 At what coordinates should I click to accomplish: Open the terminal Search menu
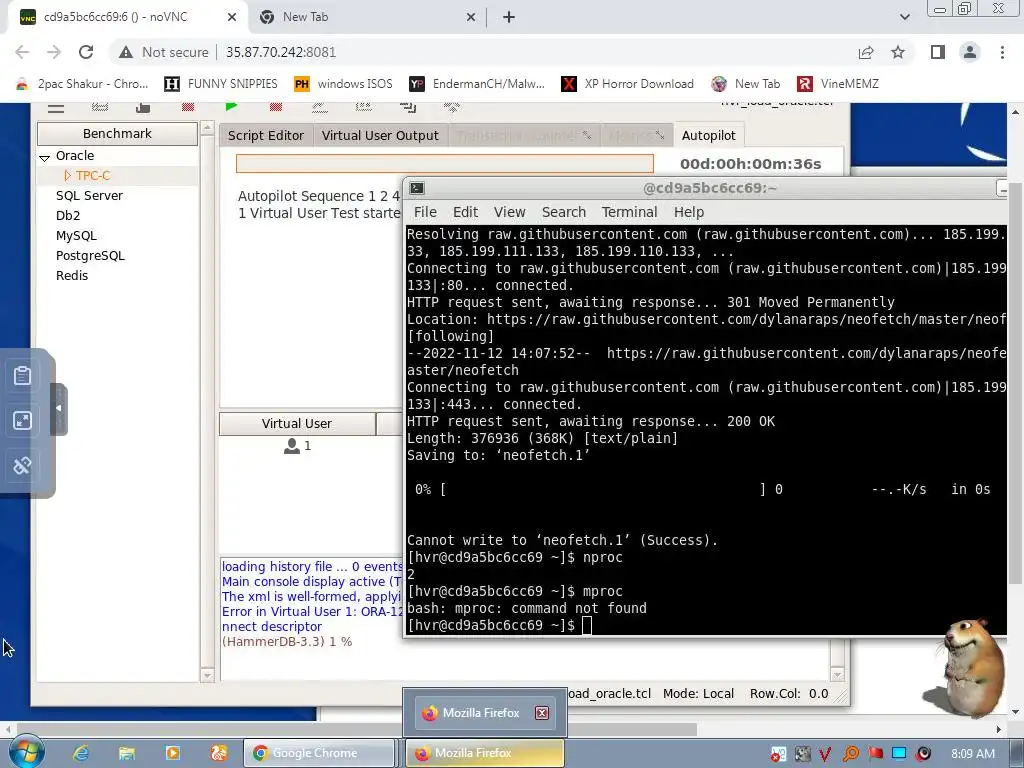pos(564,212)
